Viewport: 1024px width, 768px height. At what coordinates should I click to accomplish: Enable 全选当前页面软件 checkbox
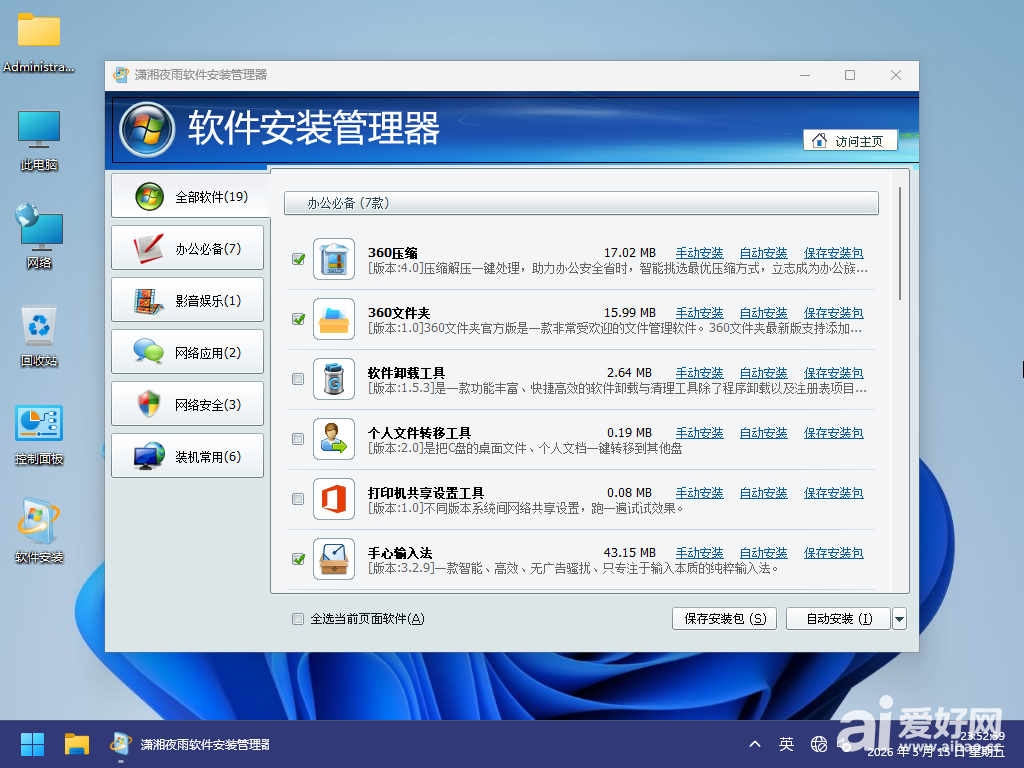click(298, 619)
